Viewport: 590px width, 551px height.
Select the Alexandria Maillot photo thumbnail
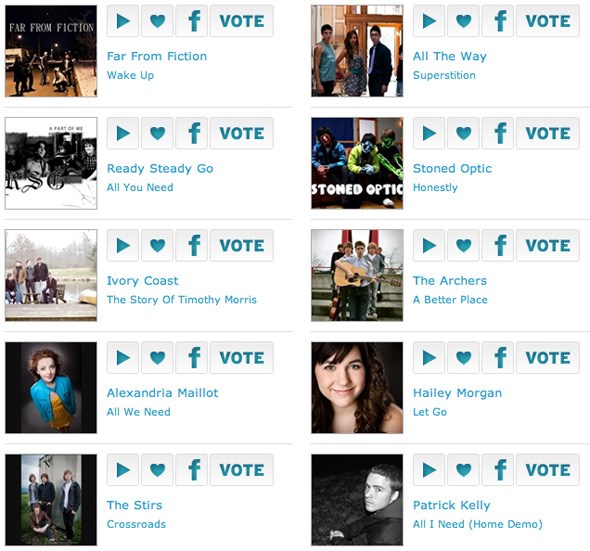click(x=51, y=388)
